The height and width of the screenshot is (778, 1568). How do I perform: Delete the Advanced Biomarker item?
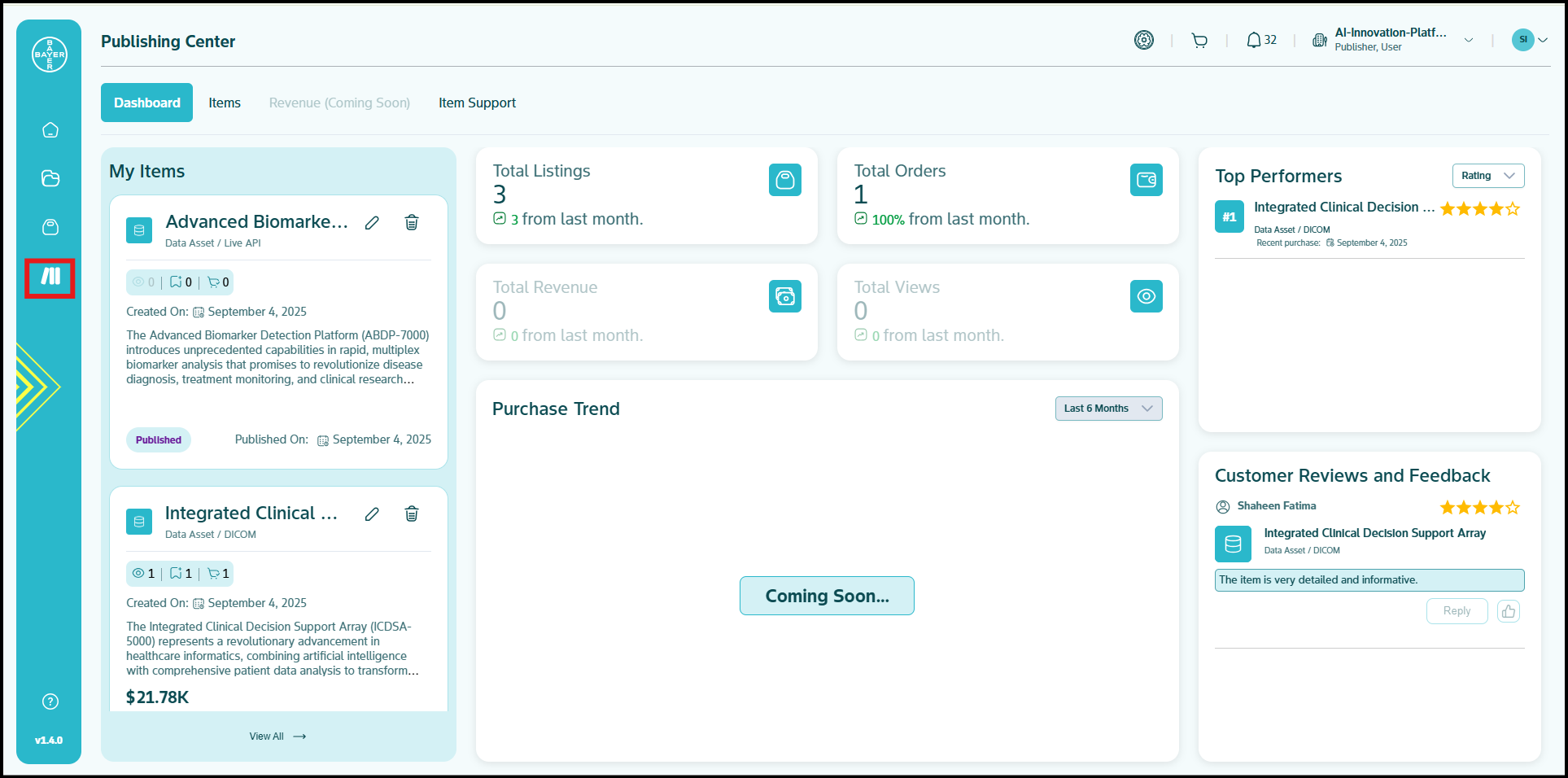pyautogui.click(x=412, y=222)
